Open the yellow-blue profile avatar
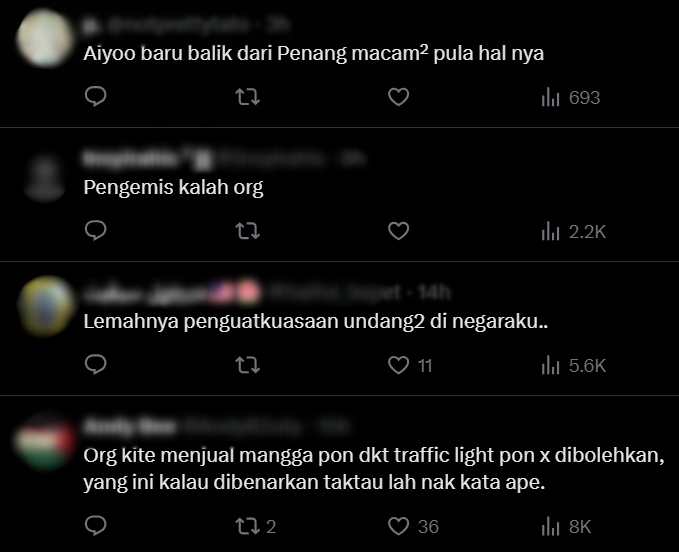Image resolution: width=679 pixels, height=552 pixels. pyautogui.click(x=45, y=306)
